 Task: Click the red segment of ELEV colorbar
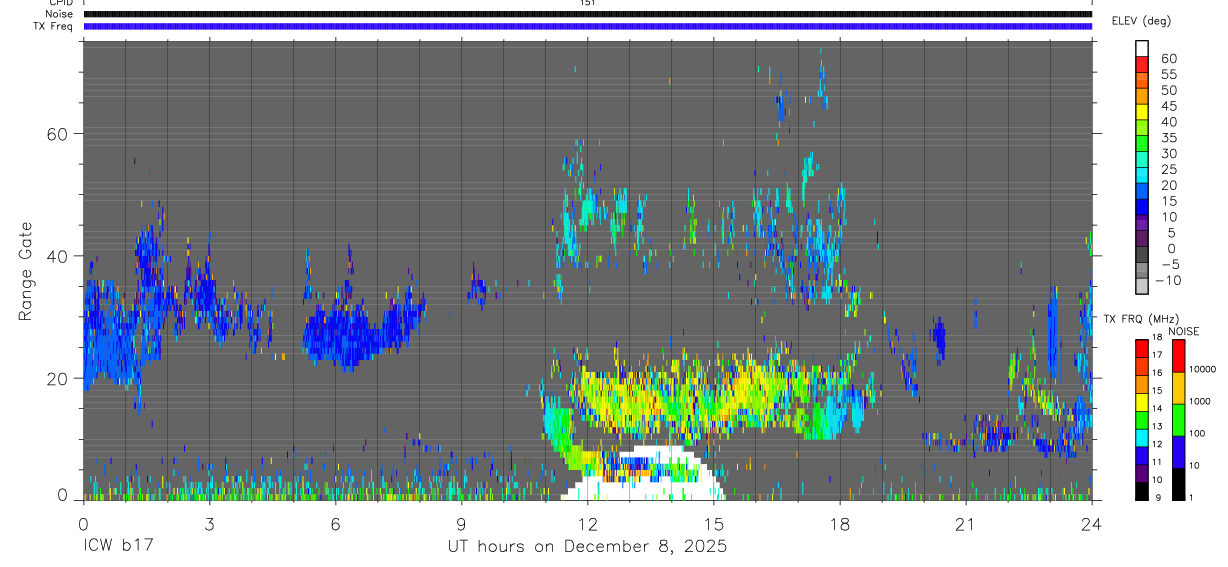[x=1142, y=66]
